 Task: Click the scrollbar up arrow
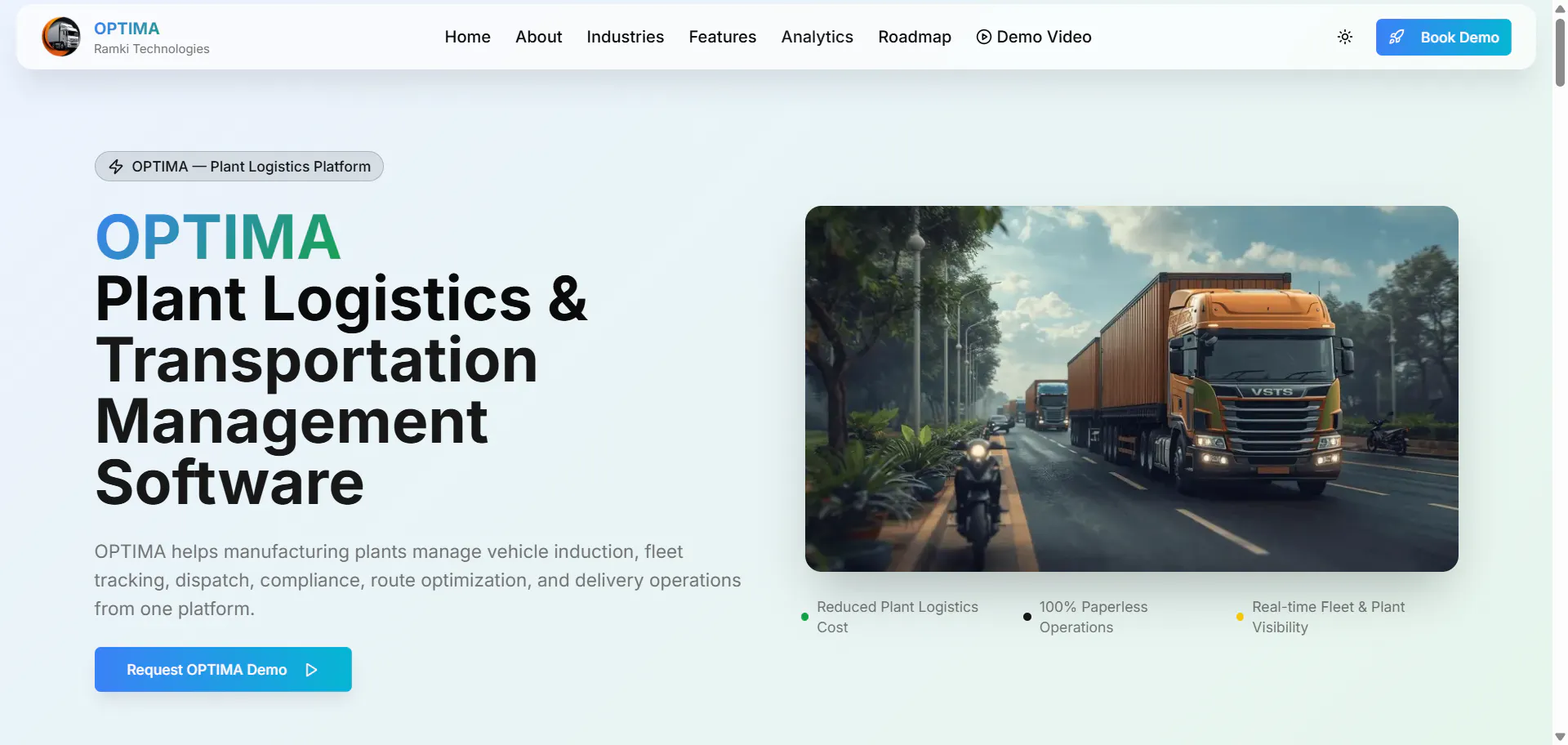(1560, 8)
